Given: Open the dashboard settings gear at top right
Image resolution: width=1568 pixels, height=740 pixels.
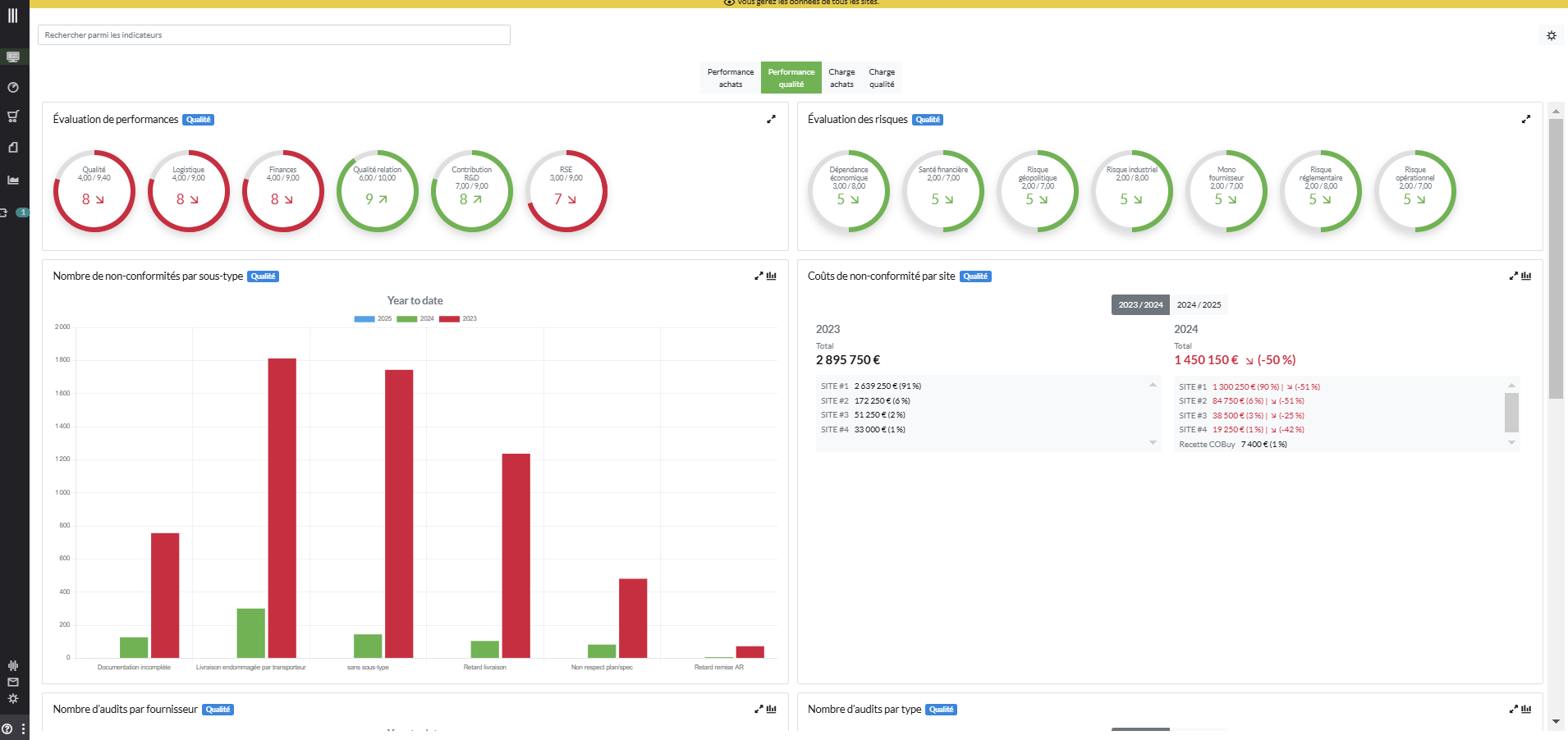Looking at the screenshot, I should pos(1552,35).
